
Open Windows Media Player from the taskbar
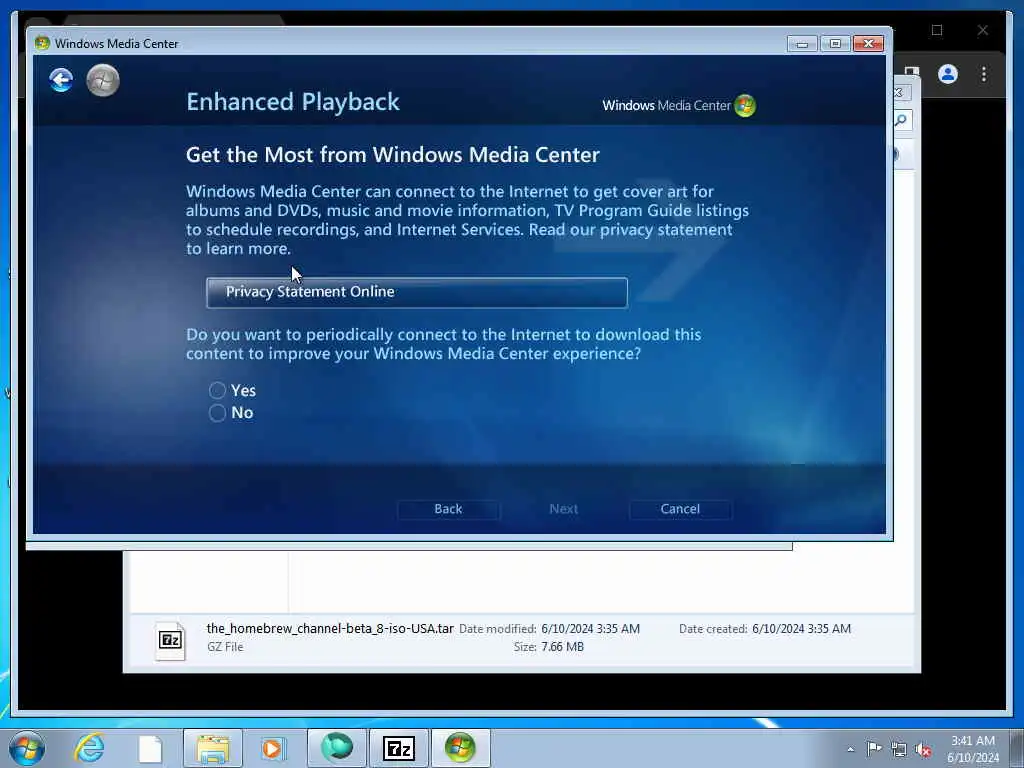click(x=274, y=748)
